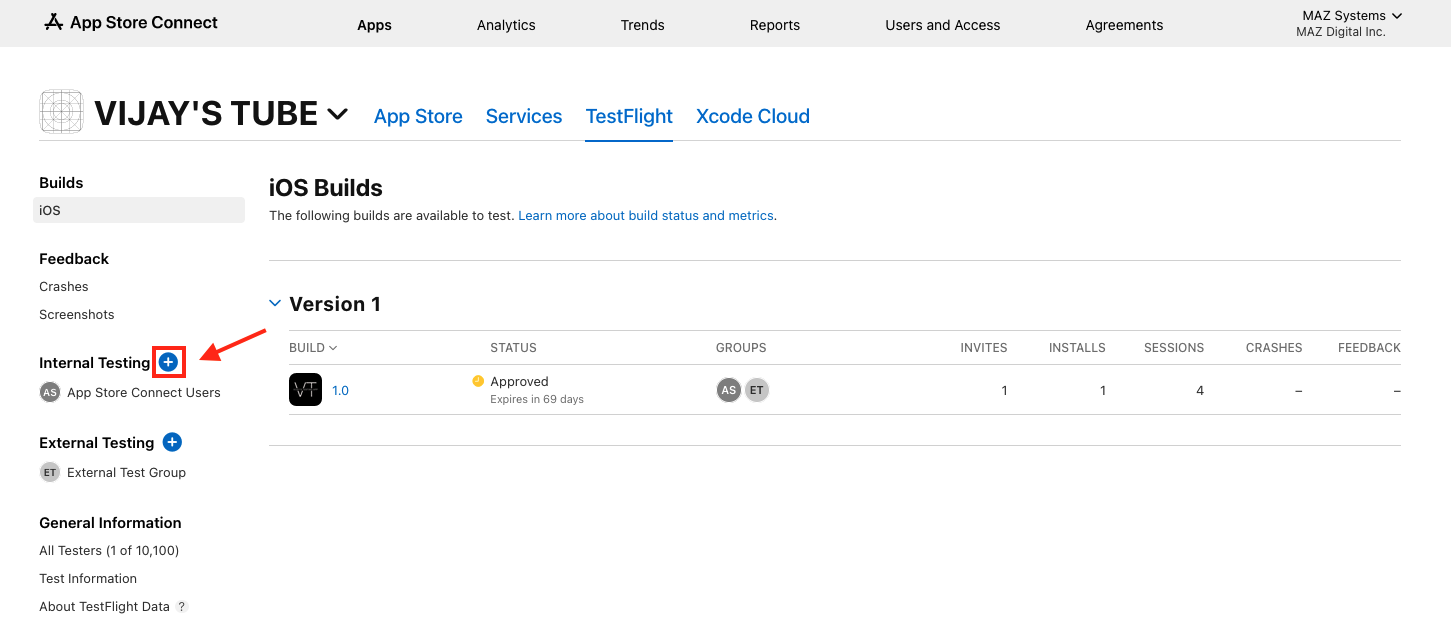This screenshot has height=634, width=1451.
Task: Click the AS group badge in Groups column
Action: click(729, 390)
